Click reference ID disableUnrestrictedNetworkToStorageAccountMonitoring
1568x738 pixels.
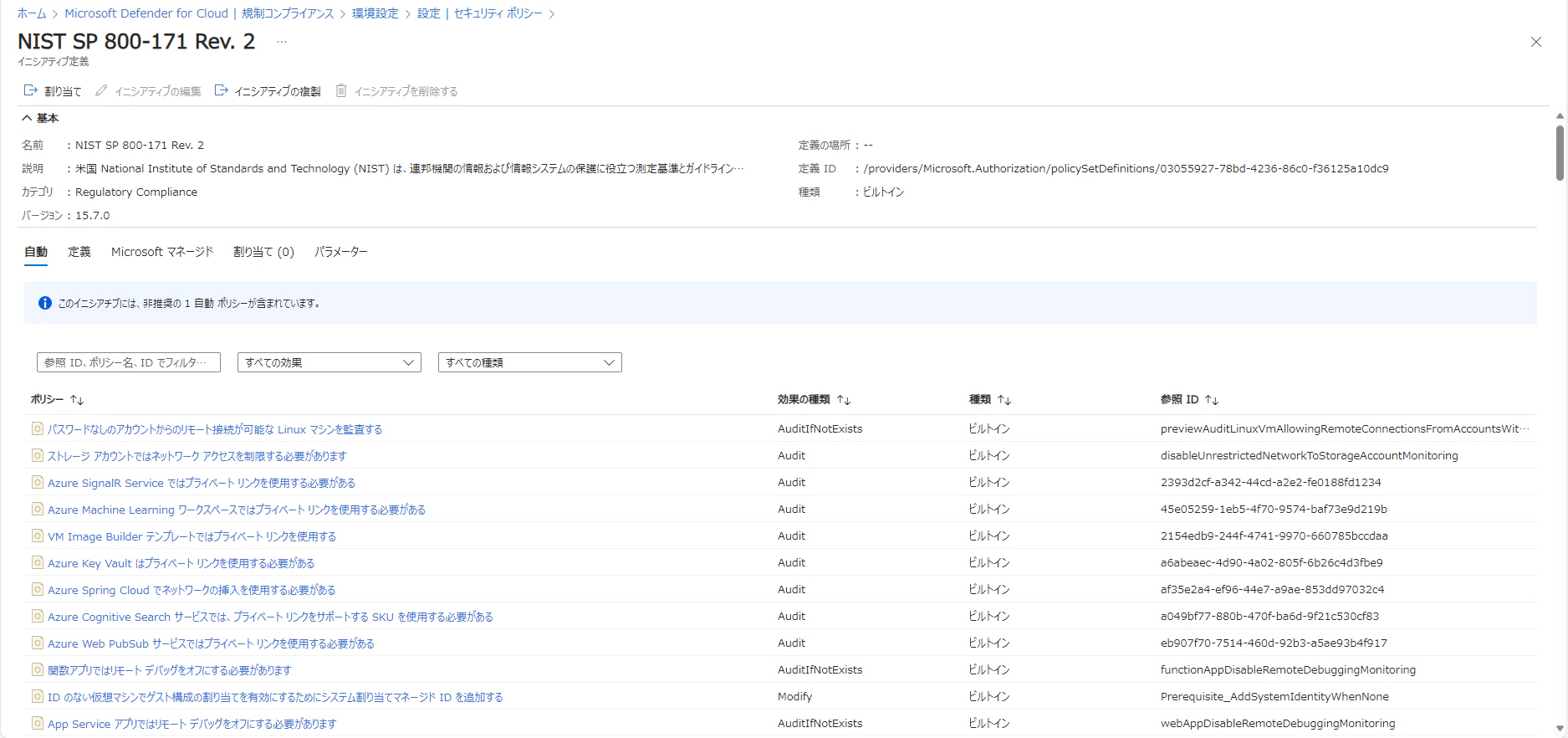pos(1310,455)
